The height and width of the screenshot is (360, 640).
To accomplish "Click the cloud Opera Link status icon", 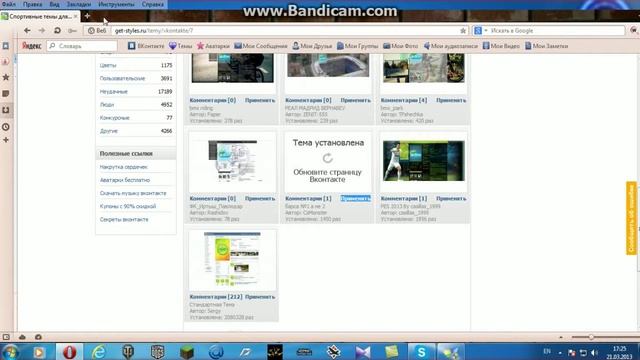I will [x=22, y=337].
